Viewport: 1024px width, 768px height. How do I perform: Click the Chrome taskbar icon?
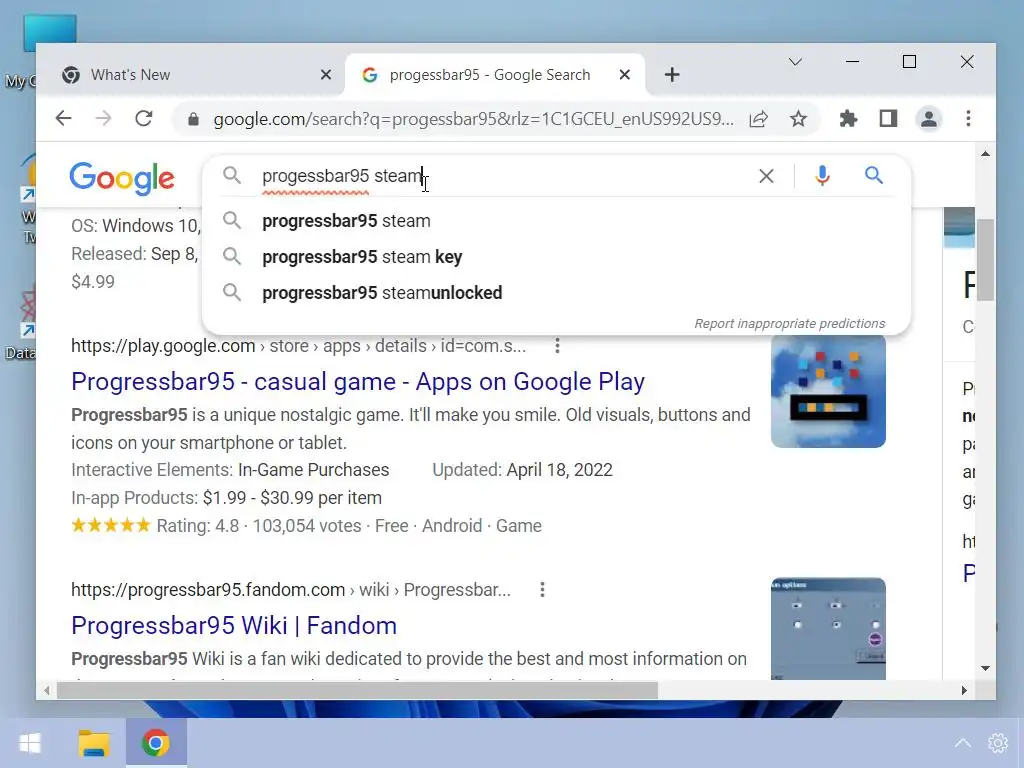tap(155, 743)
